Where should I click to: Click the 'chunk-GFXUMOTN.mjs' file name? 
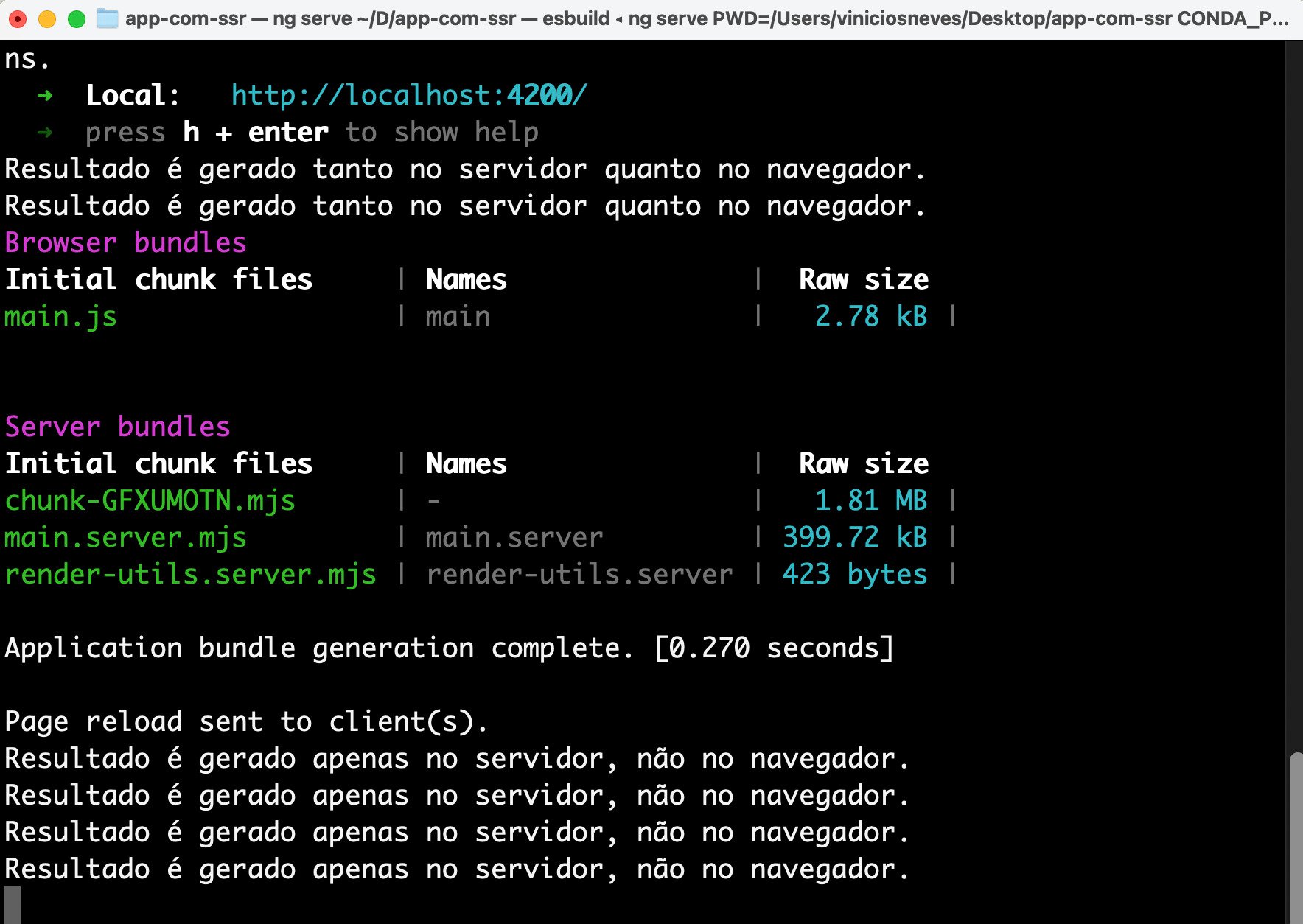pos(150,501)
